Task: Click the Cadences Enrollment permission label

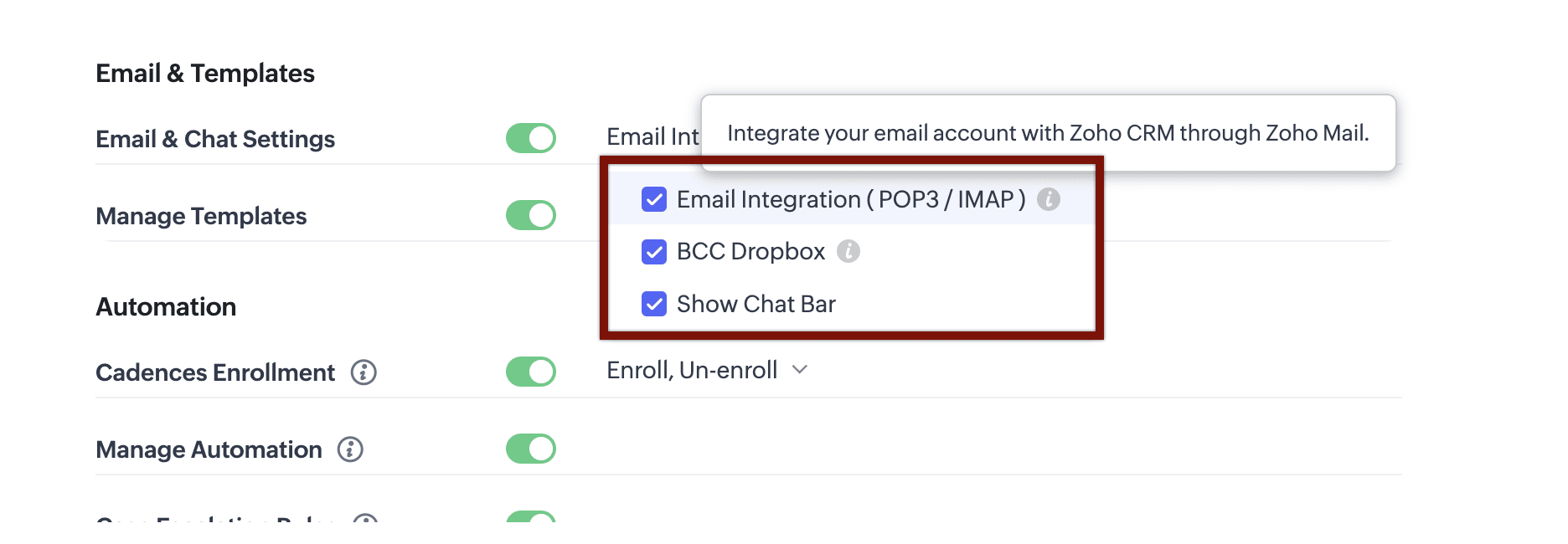Action: point(215,372)
